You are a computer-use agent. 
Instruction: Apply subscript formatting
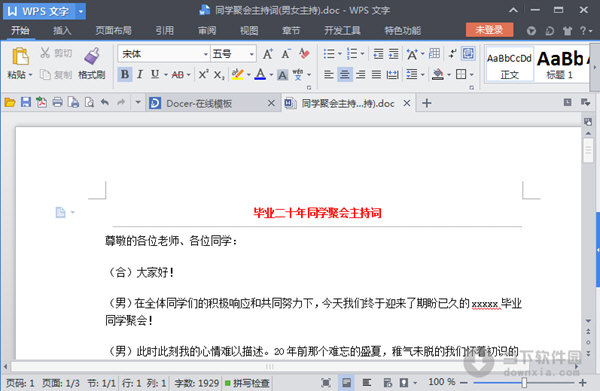[x=218, y=75]
